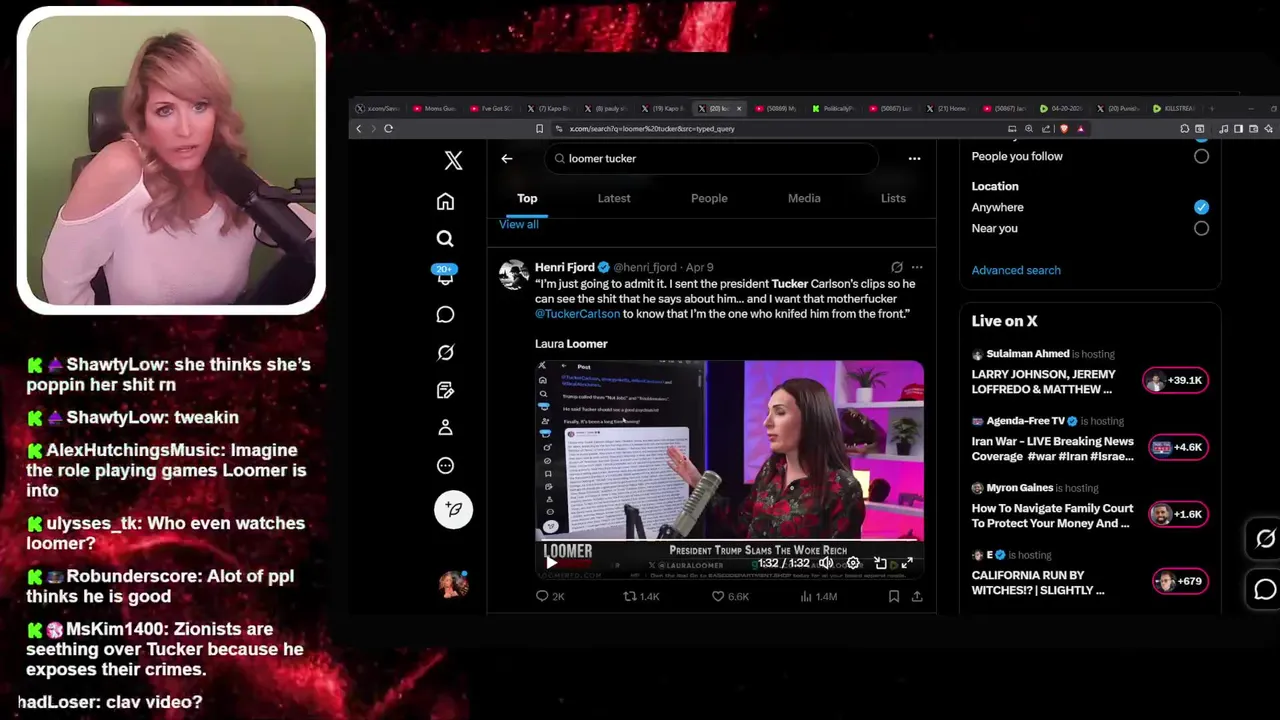The height and width of the screenshot is (720, 1280).
Task: Switch to Moms Gue browser tab
Action: tap(435, 108)
